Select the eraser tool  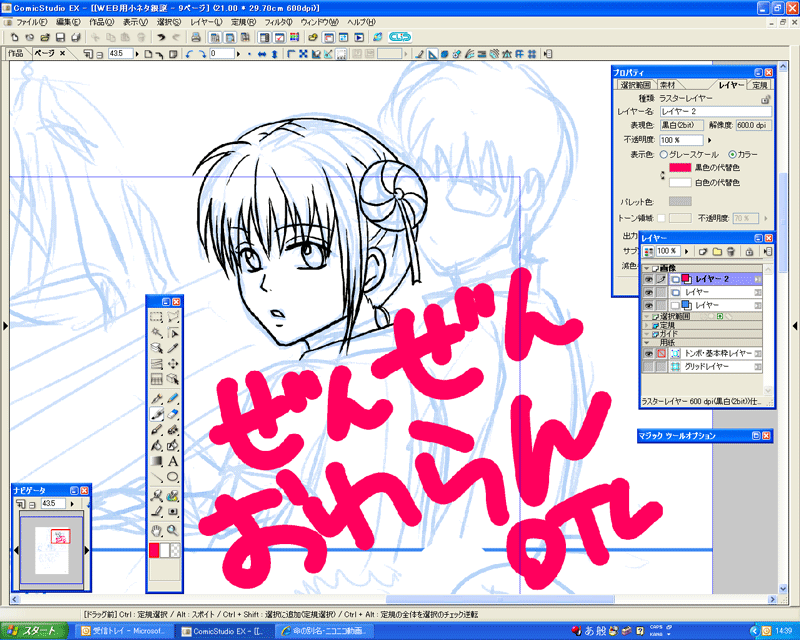coord(172,414)
